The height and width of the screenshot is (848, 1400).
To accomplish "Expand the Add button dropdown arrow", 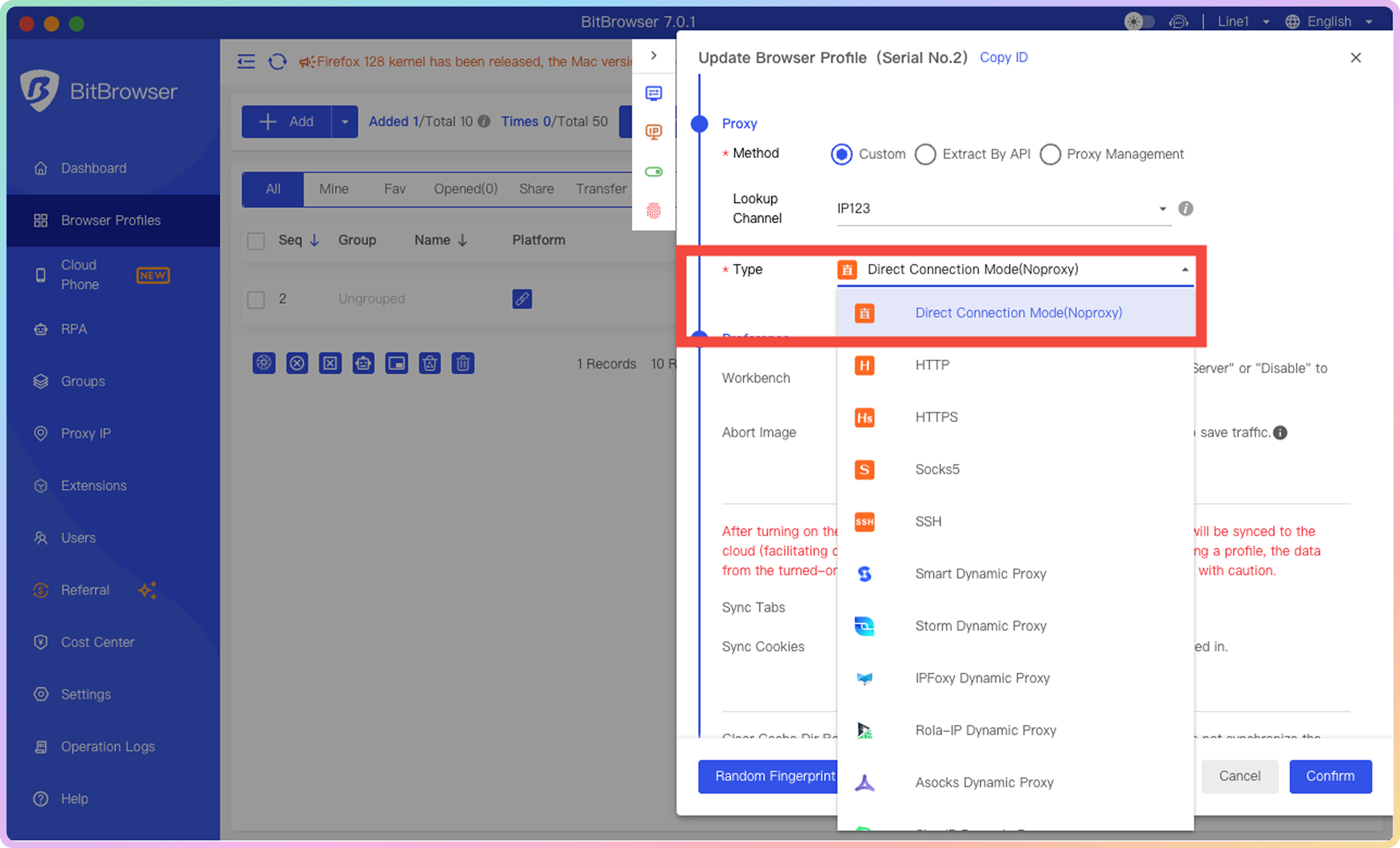I will point(344,121).
